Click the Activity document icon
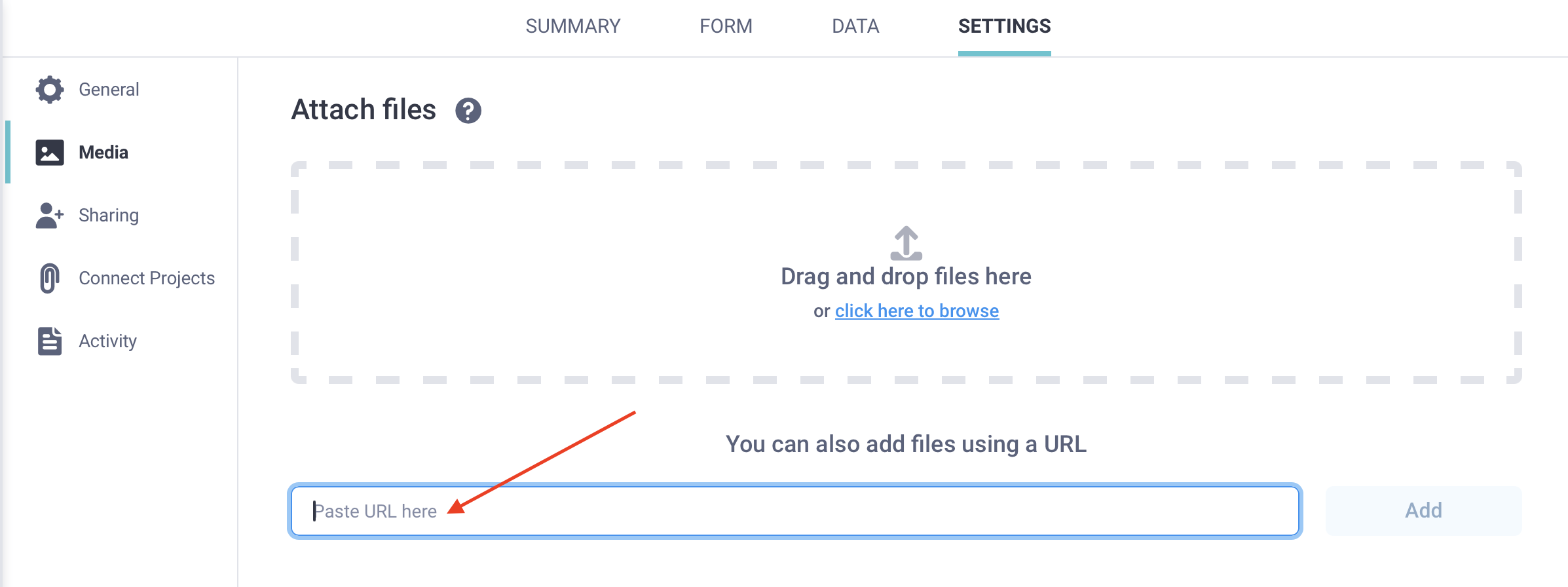 click(x=50, y=341)
